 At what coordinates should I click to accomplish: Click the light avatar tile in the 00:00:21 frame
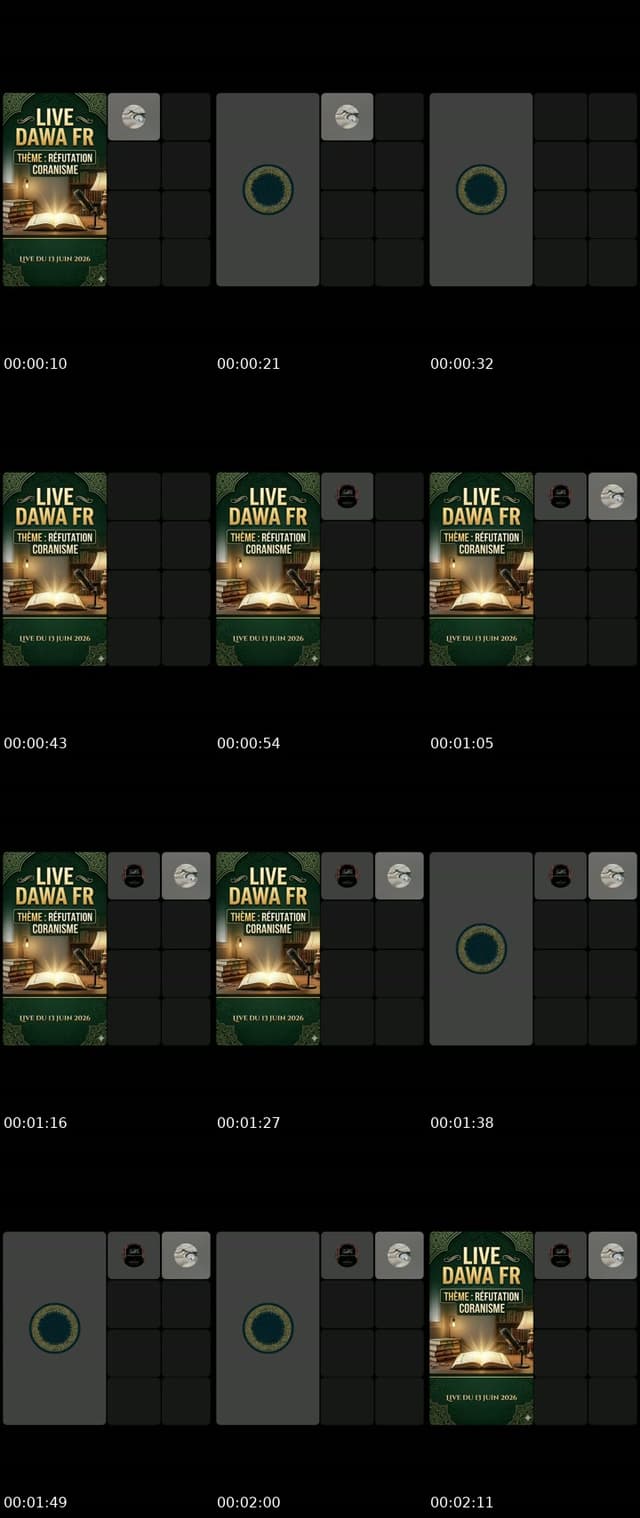click(347, 117)
